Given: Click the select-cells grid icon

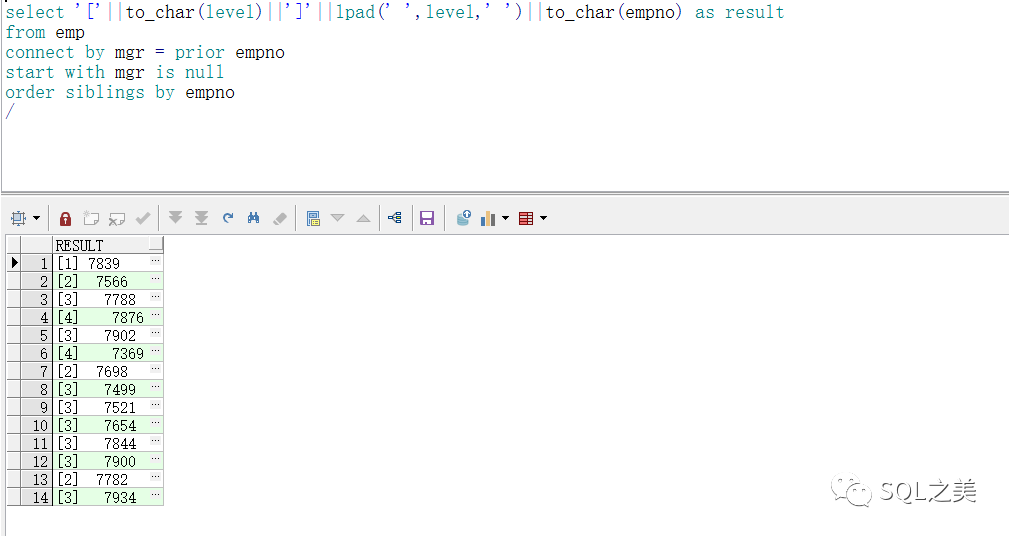Looking at the screenshot, I should [19, 219].
